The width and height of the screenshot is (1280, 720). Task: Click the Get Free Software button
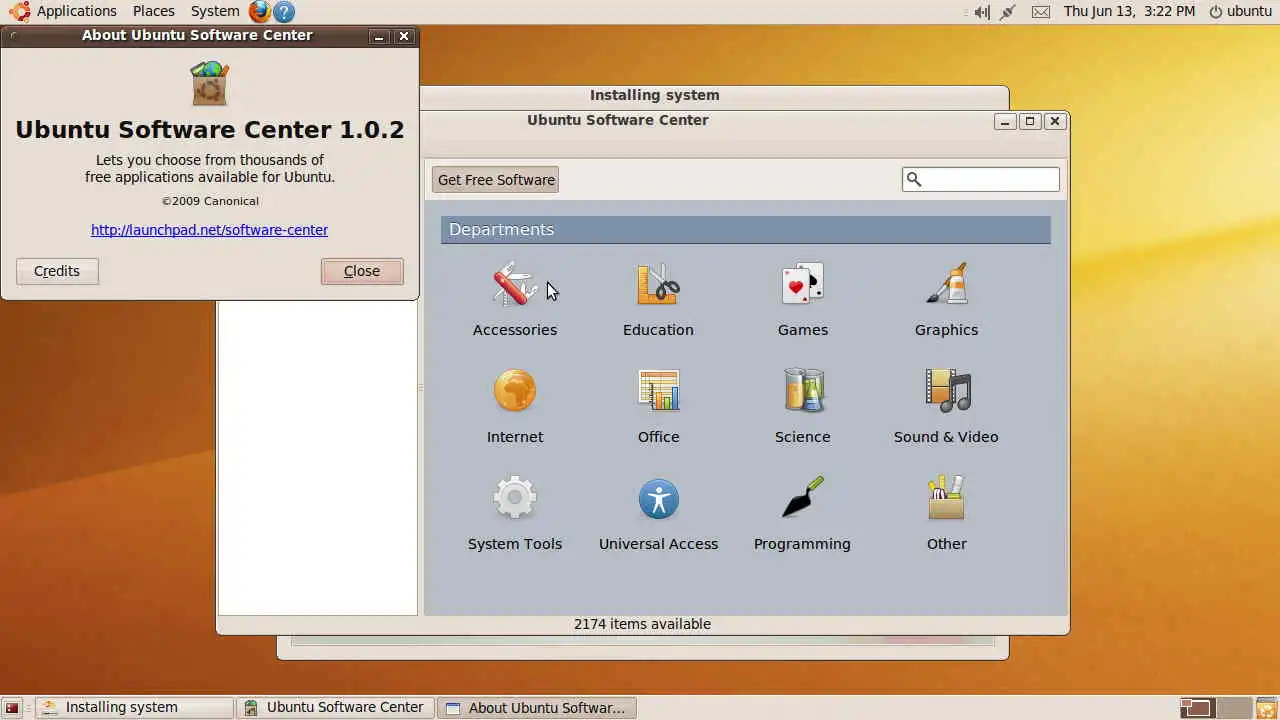coord(496,180)
